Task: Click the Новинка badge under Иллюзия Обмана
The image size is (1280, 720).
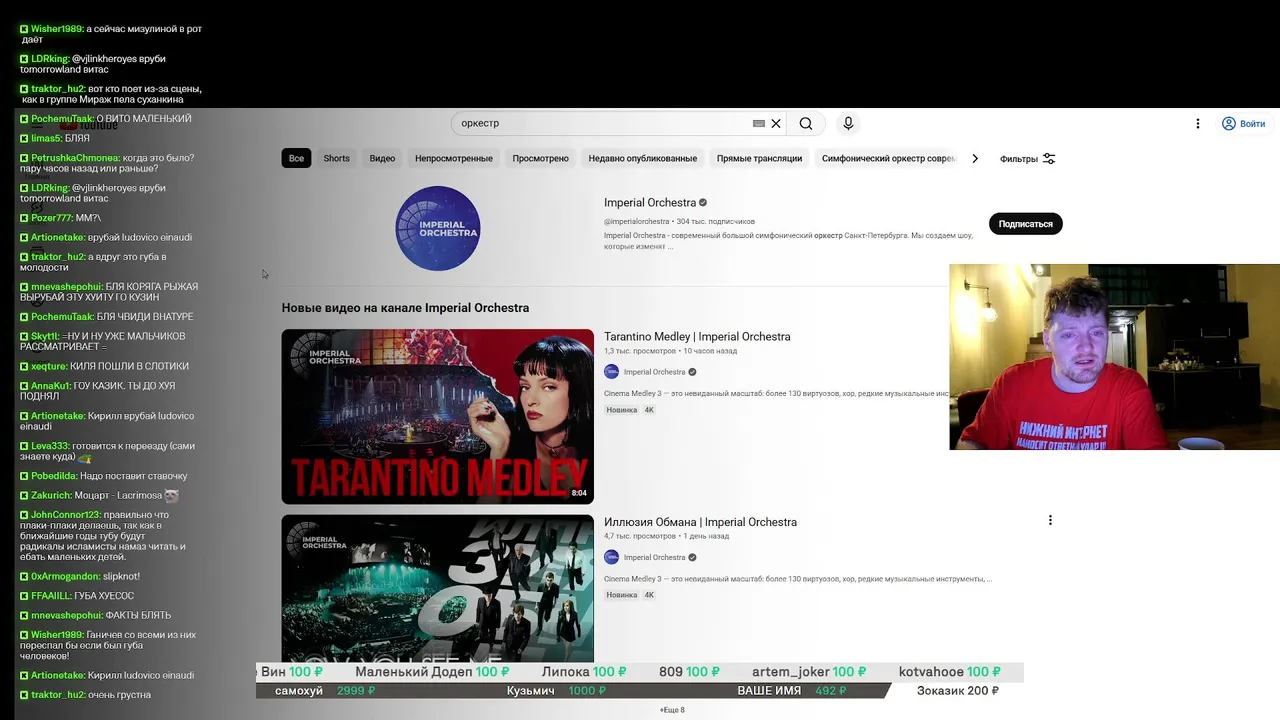Action: tap(621, 595)
